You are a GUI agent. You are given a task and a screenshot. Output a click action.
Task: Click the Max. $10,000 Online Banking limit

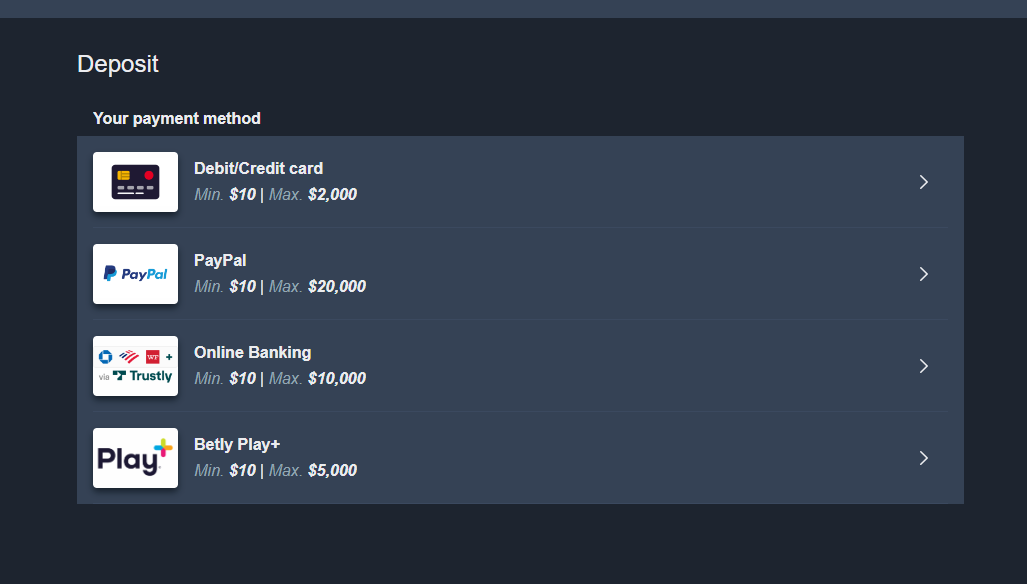[x=318, y=378]
